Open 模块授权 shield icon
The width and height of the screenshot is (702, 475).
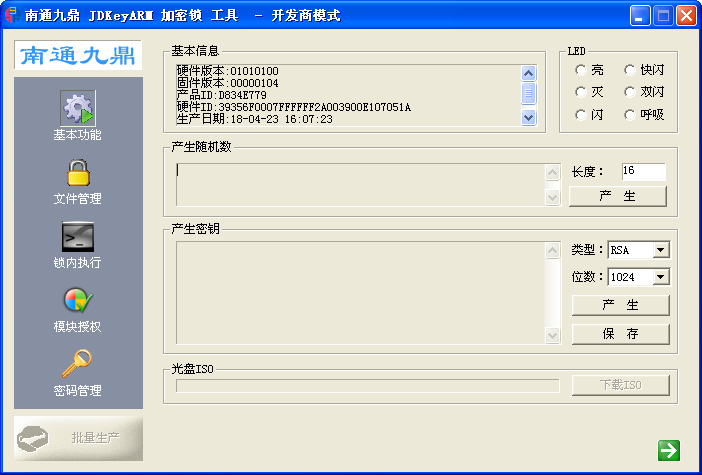(x=78, y=300)
